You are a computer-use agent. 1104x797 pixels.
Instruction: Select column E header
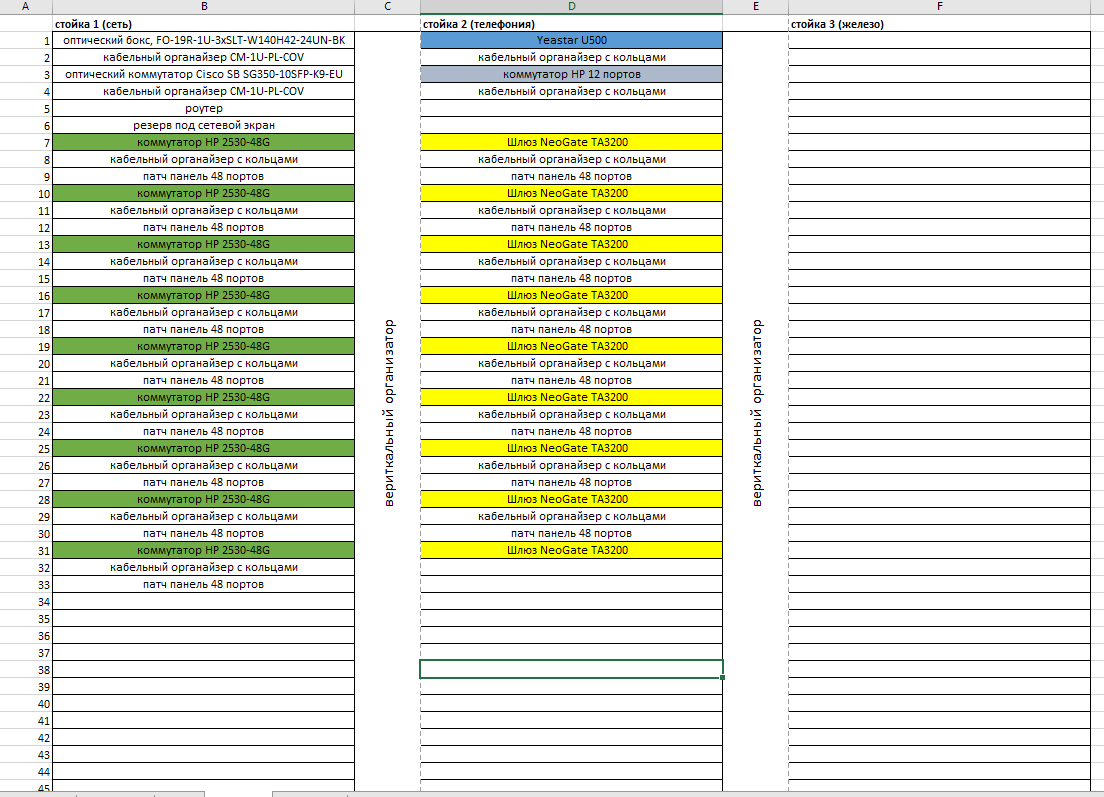pyautogui.click(x=755, y=6)
